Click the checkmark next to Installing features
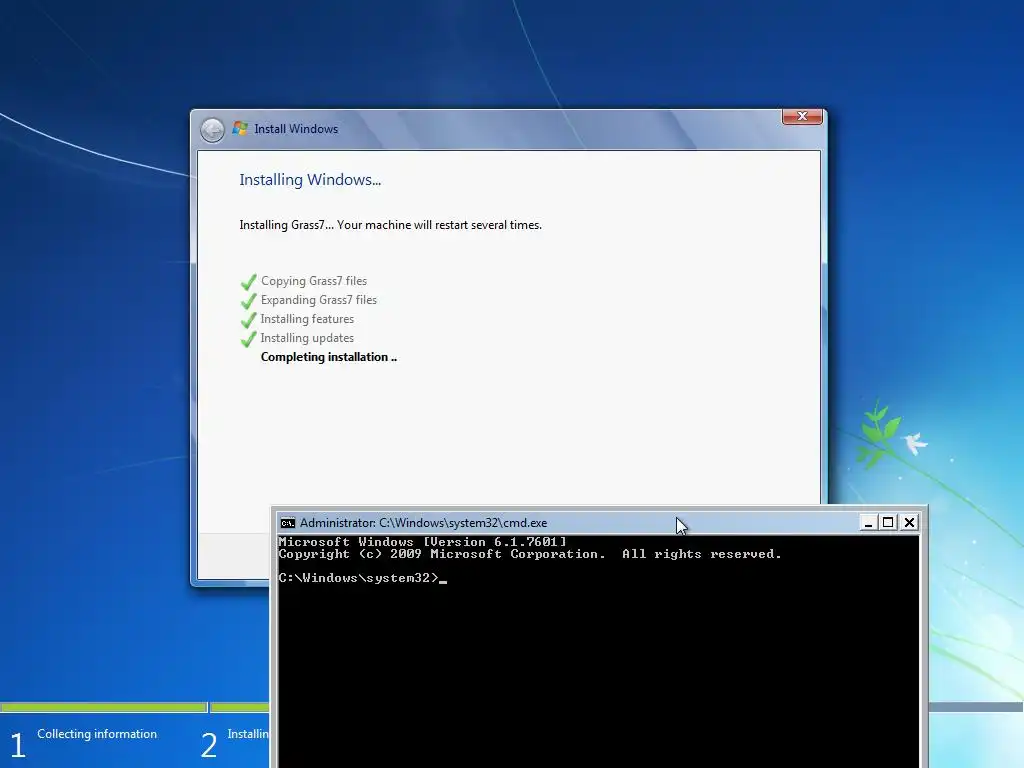The image size is (1024, 768). click(248, 320)
